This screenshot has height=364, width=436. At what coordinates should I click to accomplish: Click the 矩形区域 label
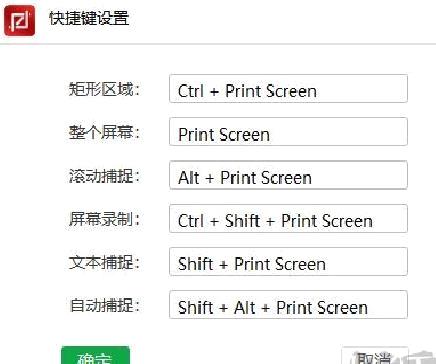[x=104, y=89]
